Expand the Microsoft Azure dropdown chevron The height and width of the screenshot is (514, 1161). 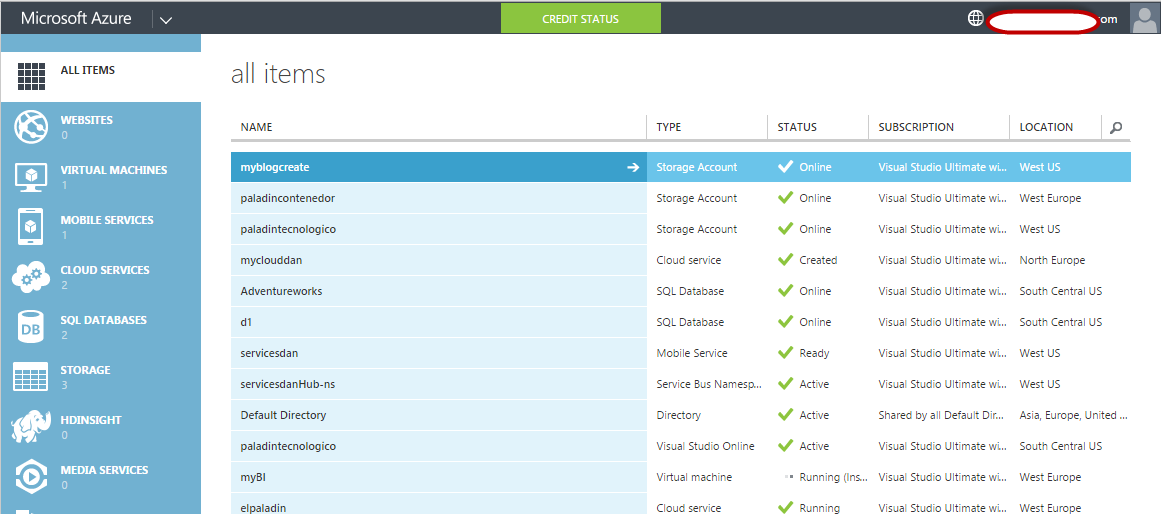(x=166, y=19)
